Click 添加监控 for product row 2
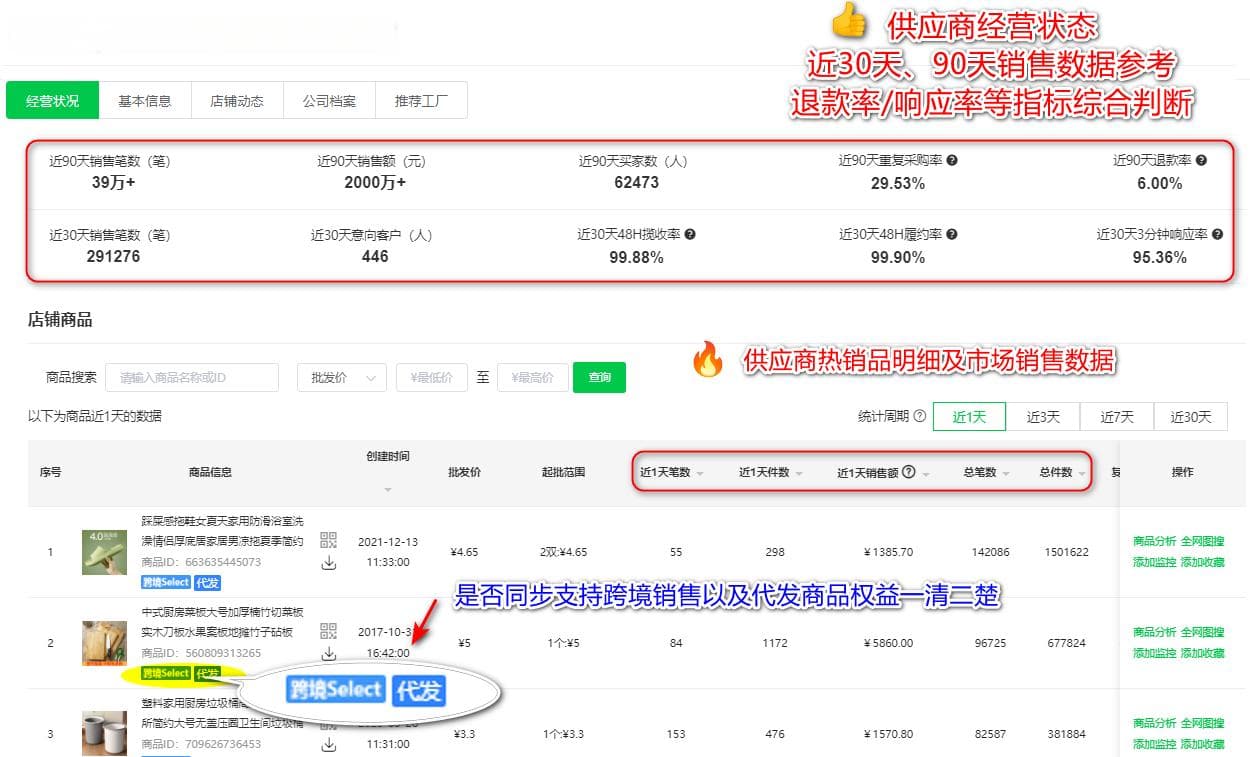Viewport: 1250px width, 757px height. 1155,653
